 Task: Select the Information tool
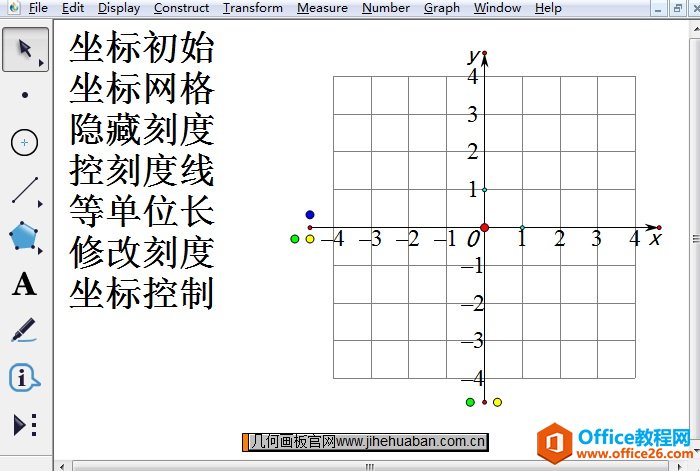24,378
